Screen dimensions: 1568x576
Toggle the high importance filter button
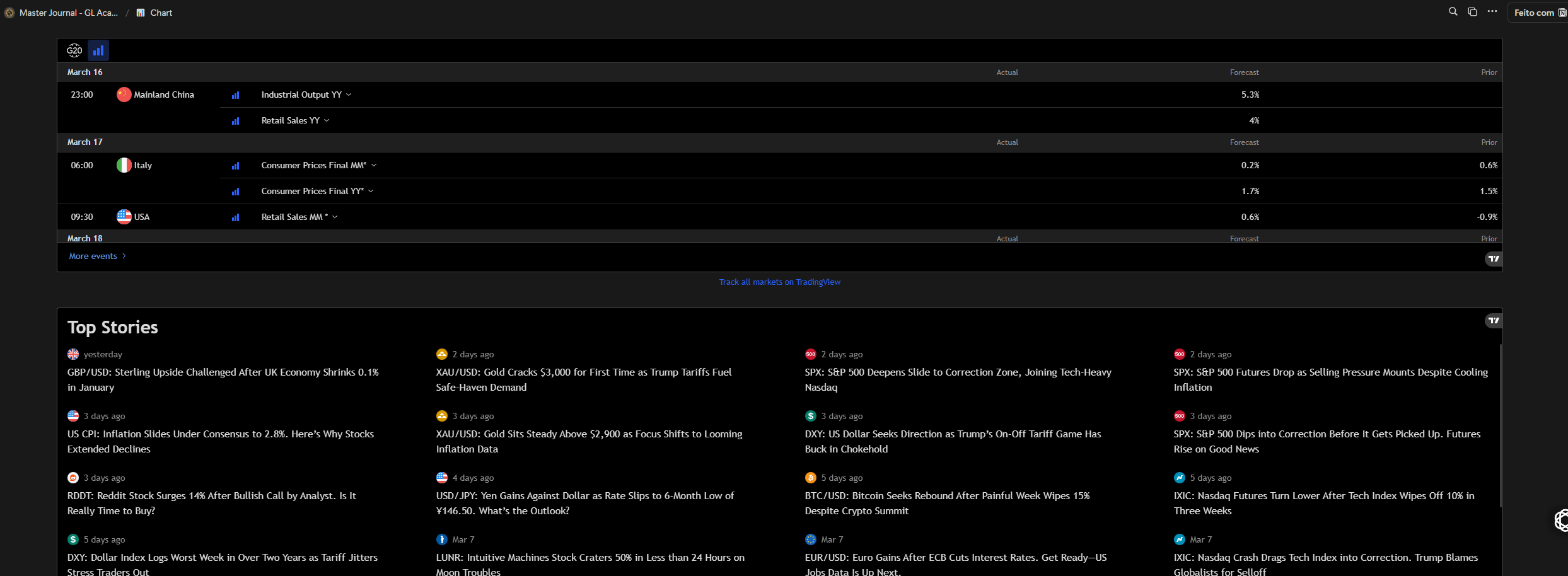tap(98, 50)
